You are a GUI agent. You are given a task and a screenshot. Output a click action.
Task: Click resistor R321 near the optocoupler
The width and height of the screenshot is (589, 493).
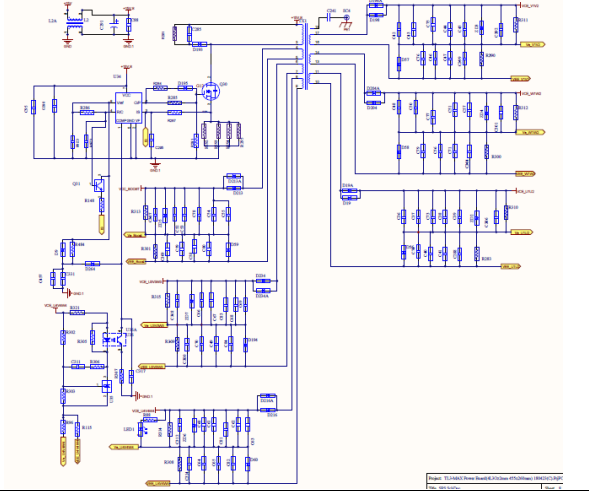click(x=77, y=313)
